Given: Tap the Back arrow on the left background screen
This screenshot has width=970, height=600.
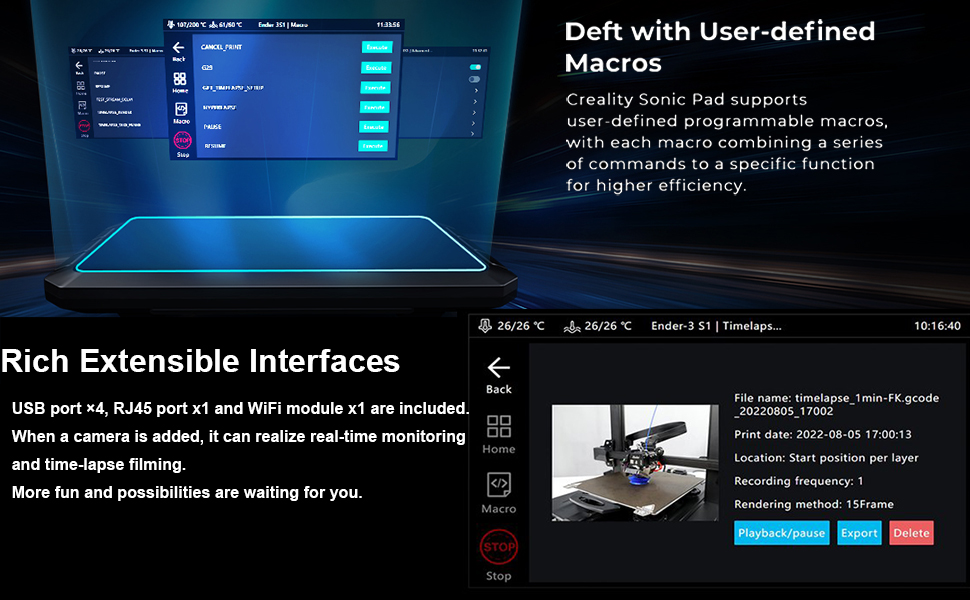Looking at the screenshot, I should [79, 65].
